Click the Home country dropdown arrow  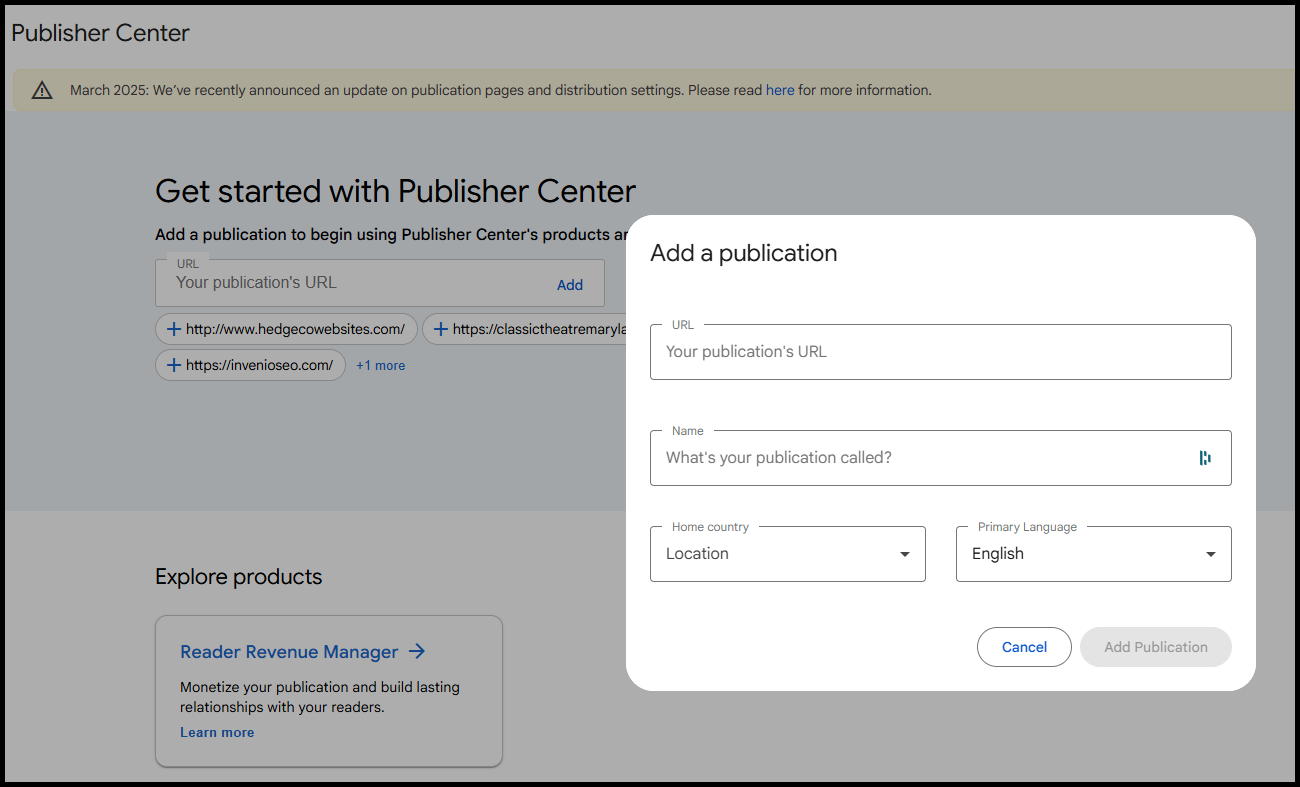[904, 554]
